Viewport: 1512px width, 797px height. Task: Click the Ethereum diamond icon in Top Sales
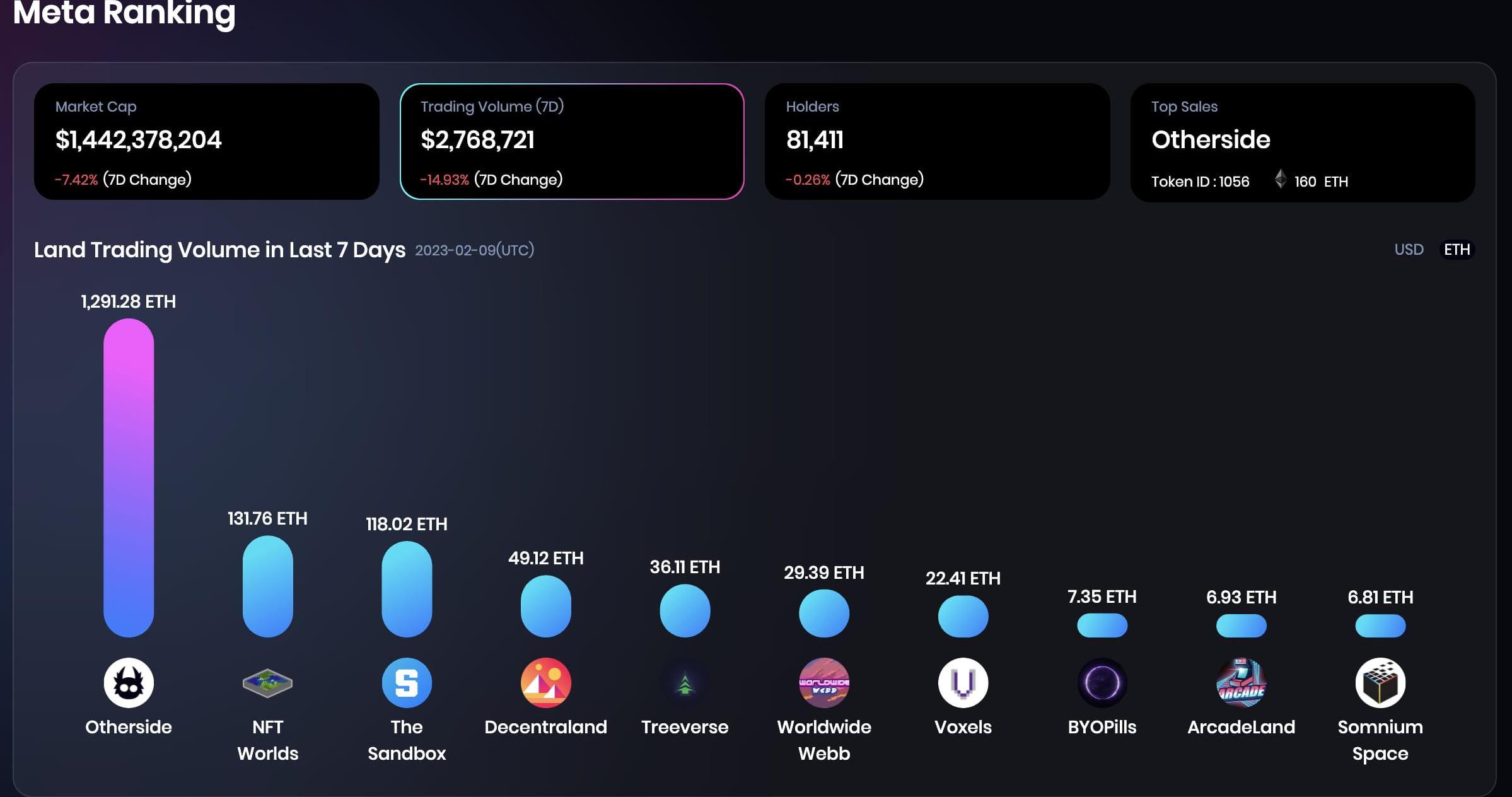[x=1281, y=179]
